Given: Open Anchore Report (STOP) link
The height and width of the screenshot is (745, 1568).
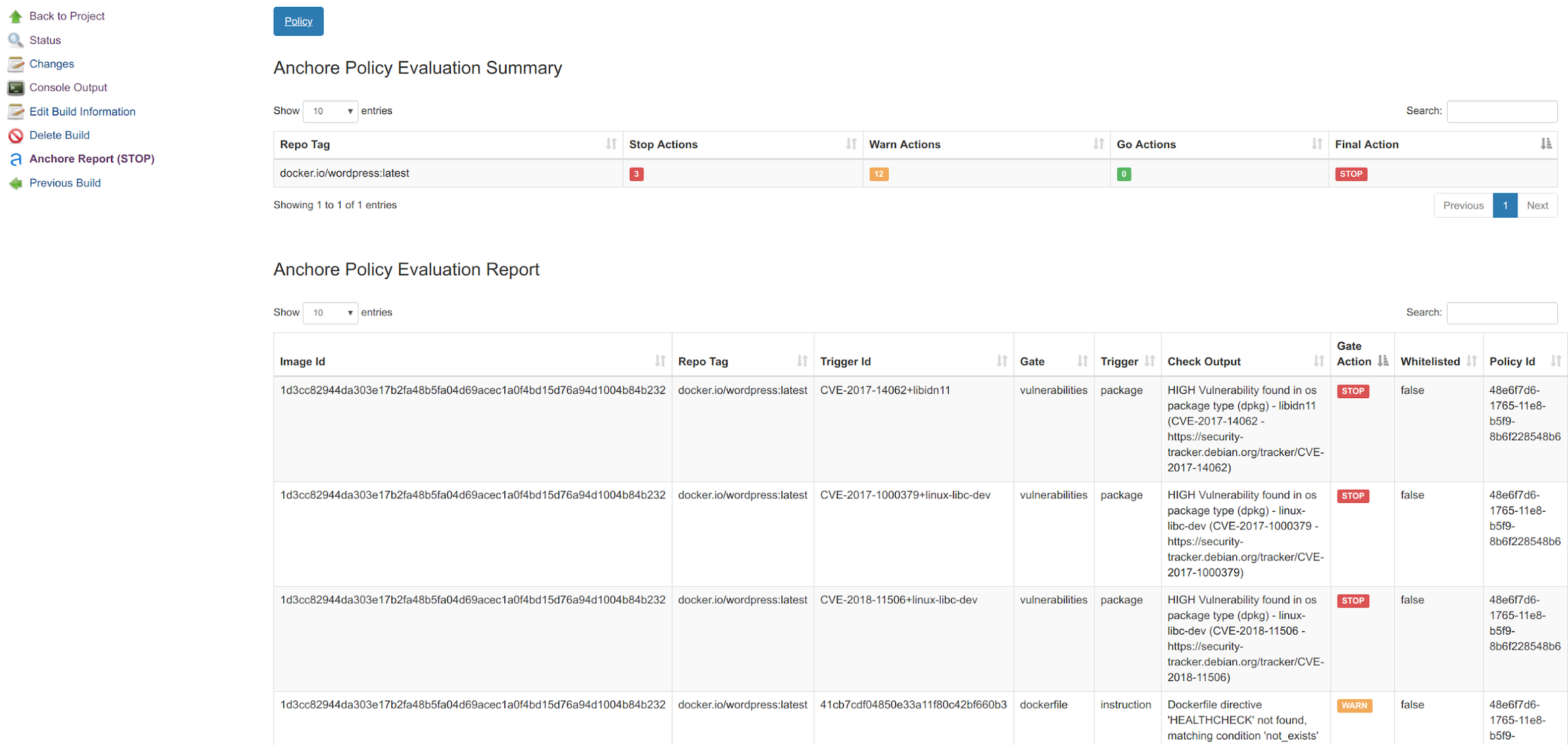Looking at the screenshot, I should coord(92,159).
